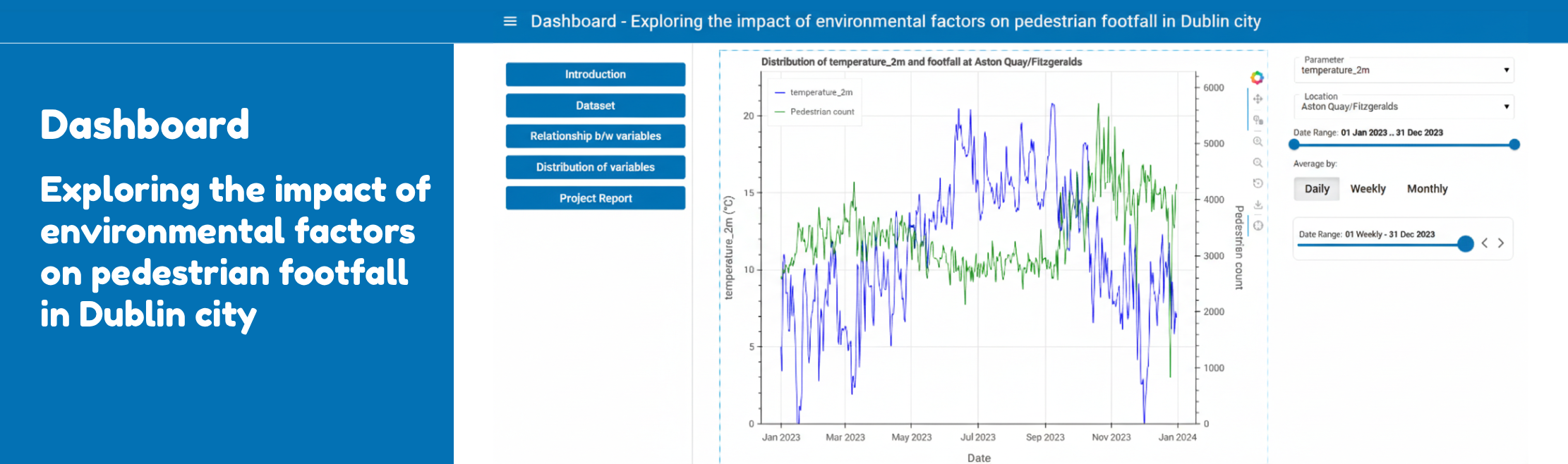Open the Dataset page
Screen dimensions: 1568x464
coord(596,105)
